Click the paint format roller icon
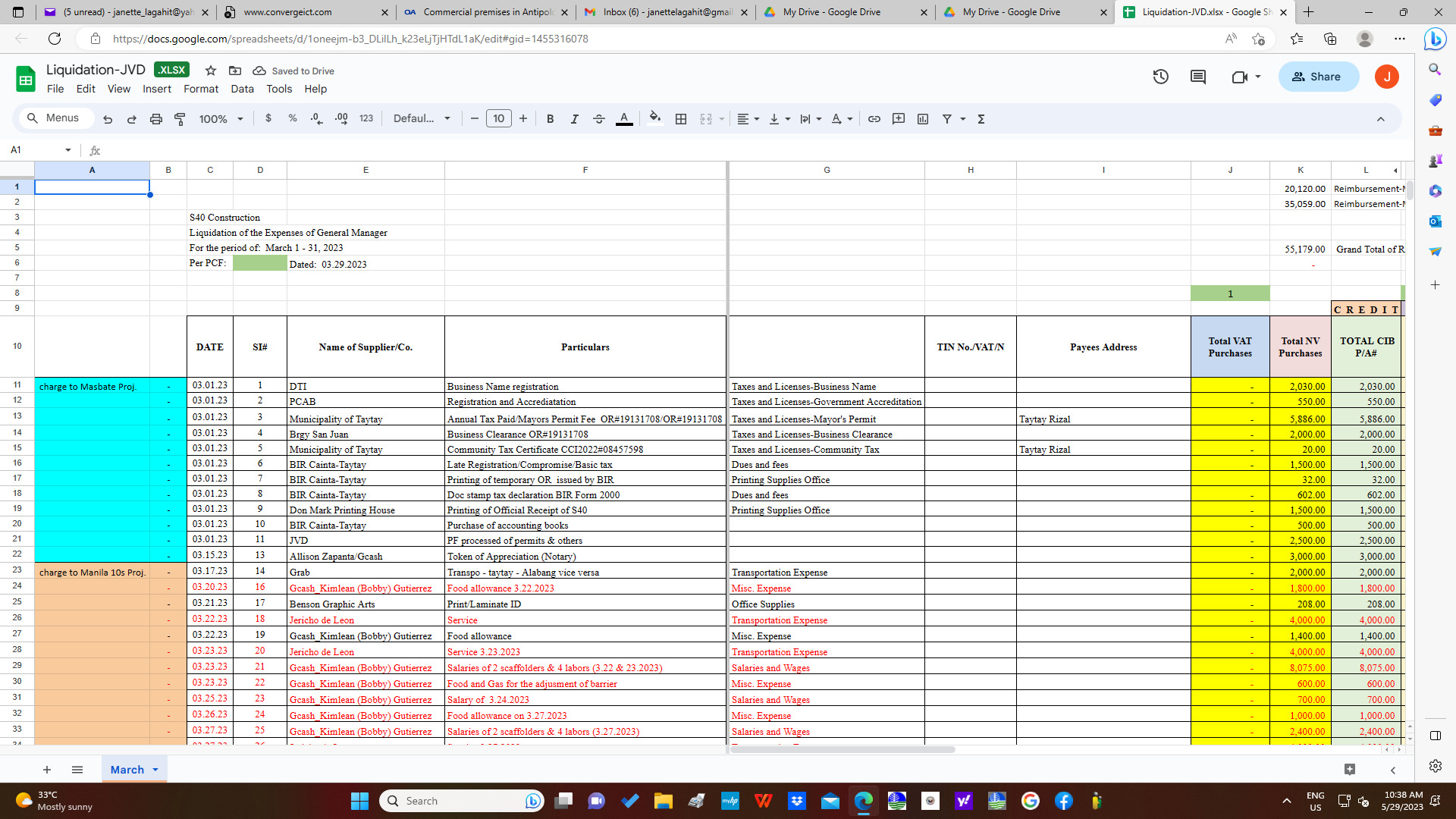Image resolution: width=1456 pixels, height=819 pixels. tap(180, 119)
